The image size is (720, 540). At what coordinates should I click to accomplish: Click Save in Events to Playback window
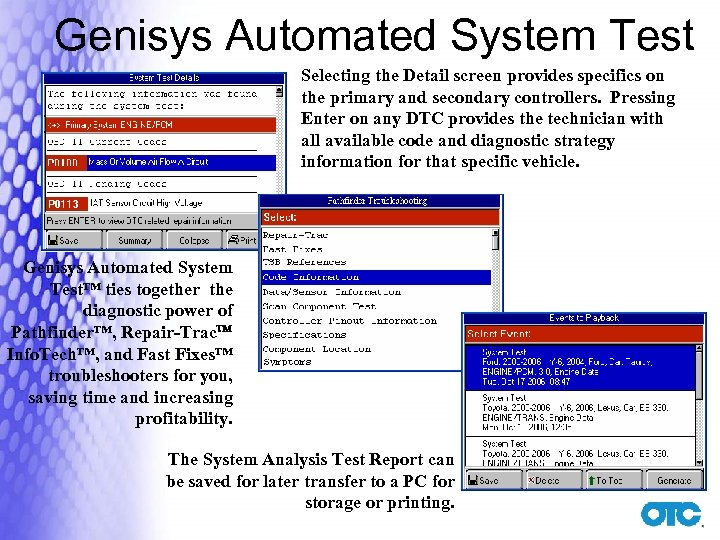(x=494, y=480)
